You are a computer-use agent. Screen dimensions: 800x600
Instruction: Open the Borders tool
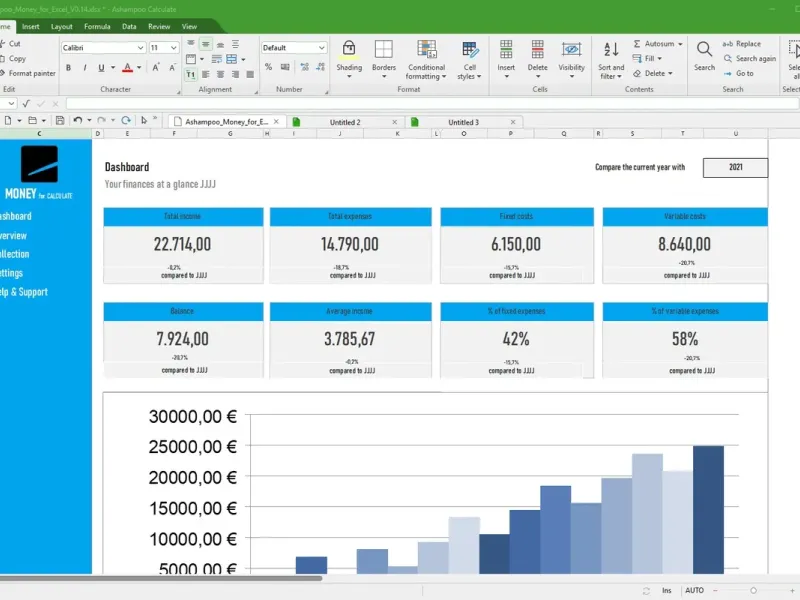coord(384,50)
